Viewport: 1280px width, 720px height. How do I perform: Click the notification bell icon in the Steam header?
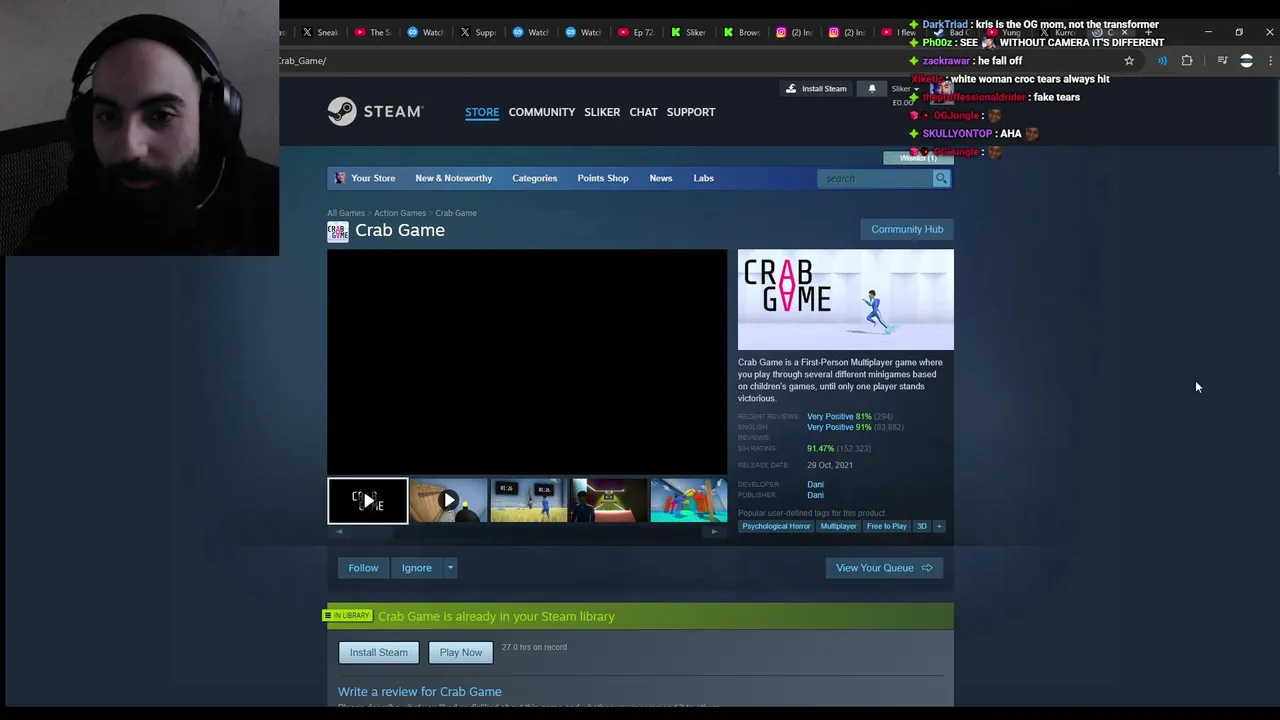[x=872, y=89]
